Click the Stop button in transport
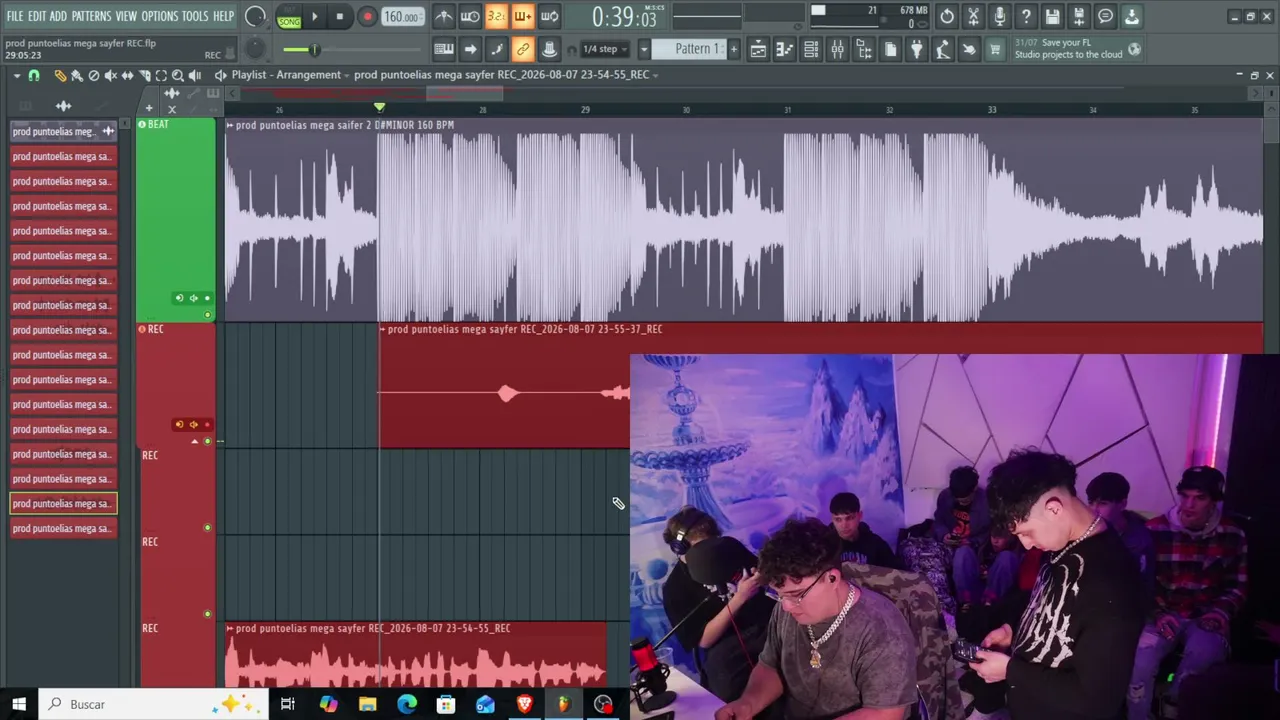Screen dimensions: 1280x720 [340, 17]
